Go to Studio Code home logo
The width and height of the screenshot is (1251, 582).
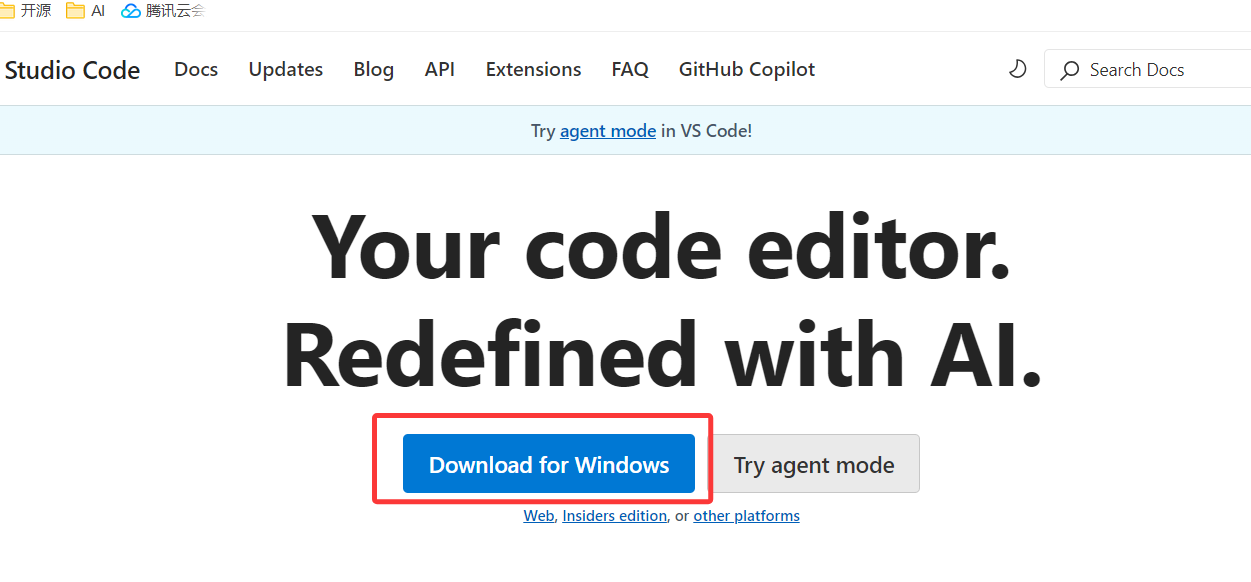72,70
